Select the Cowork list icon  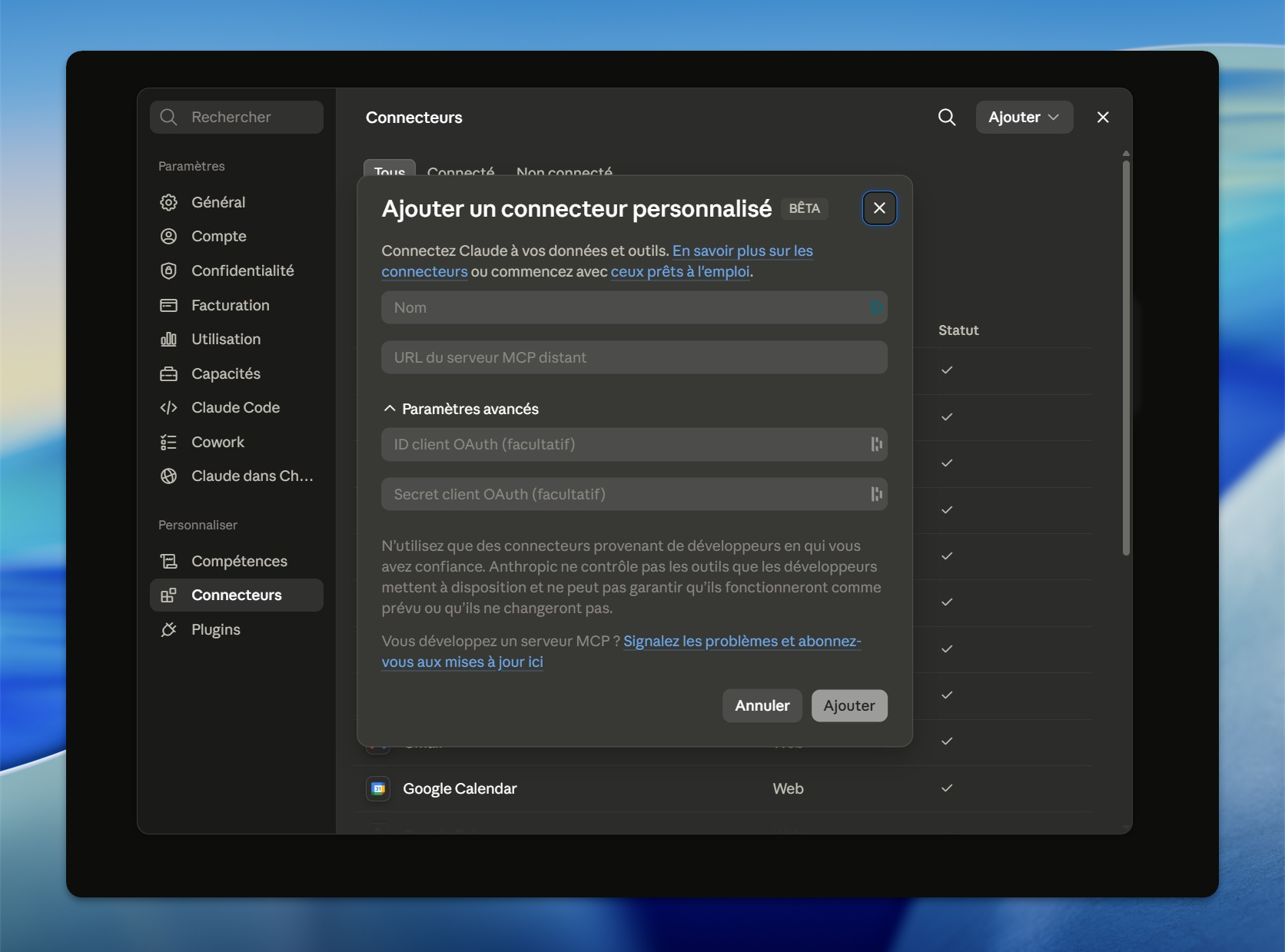pos(168,442)
